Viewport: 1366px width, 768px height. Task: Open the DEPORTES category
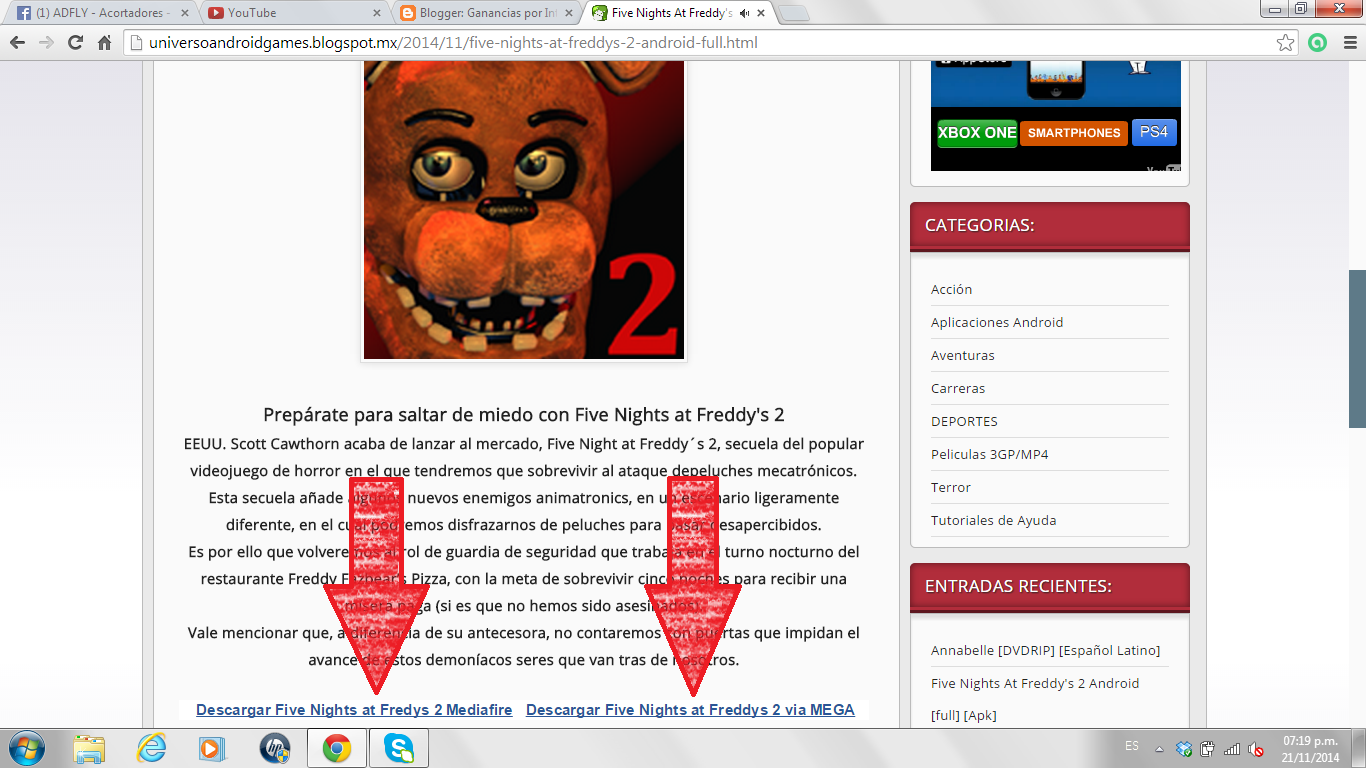pos(964,421)
